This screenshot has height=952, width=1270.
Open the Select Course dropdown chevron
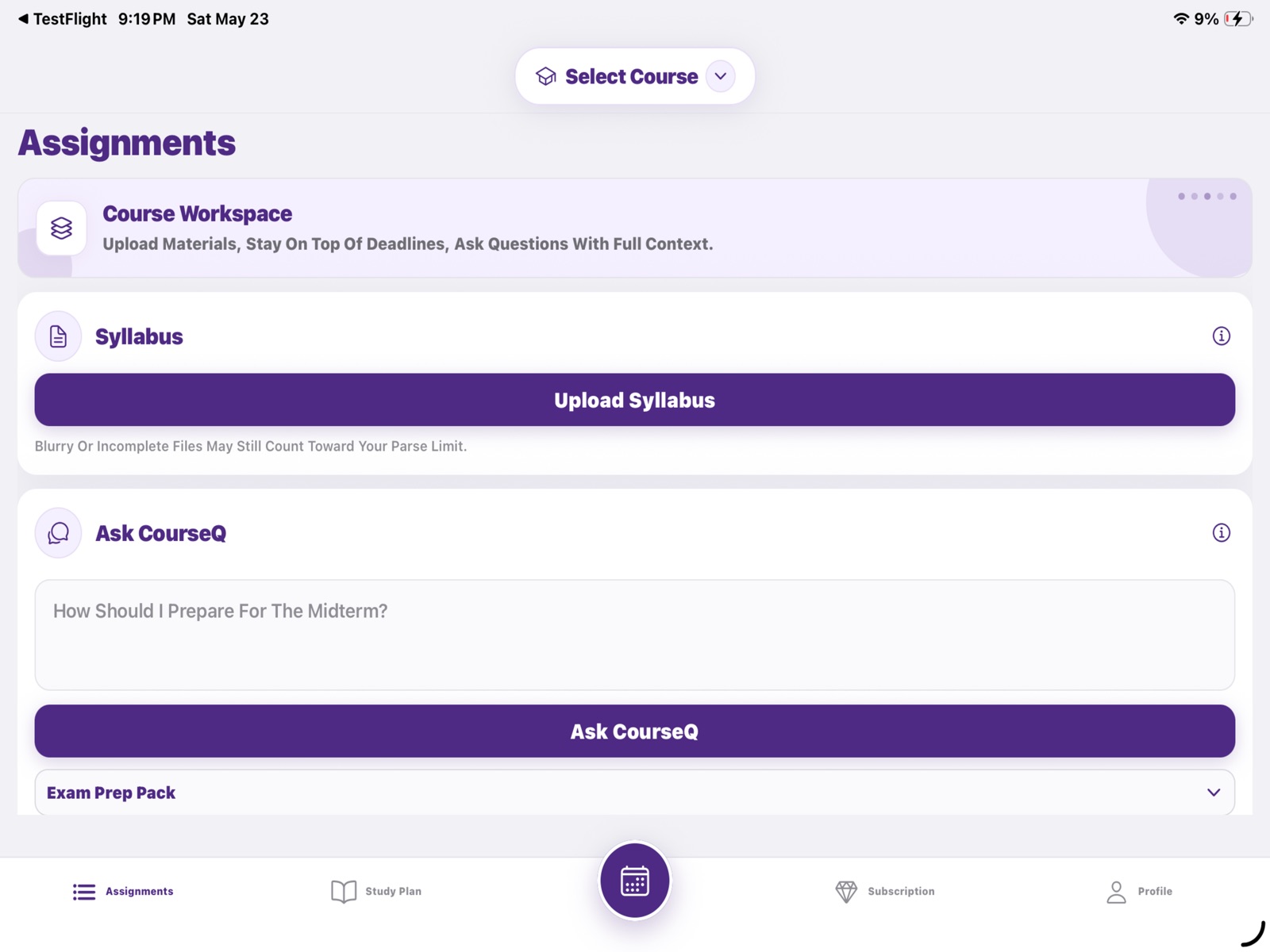click(721, 77)
